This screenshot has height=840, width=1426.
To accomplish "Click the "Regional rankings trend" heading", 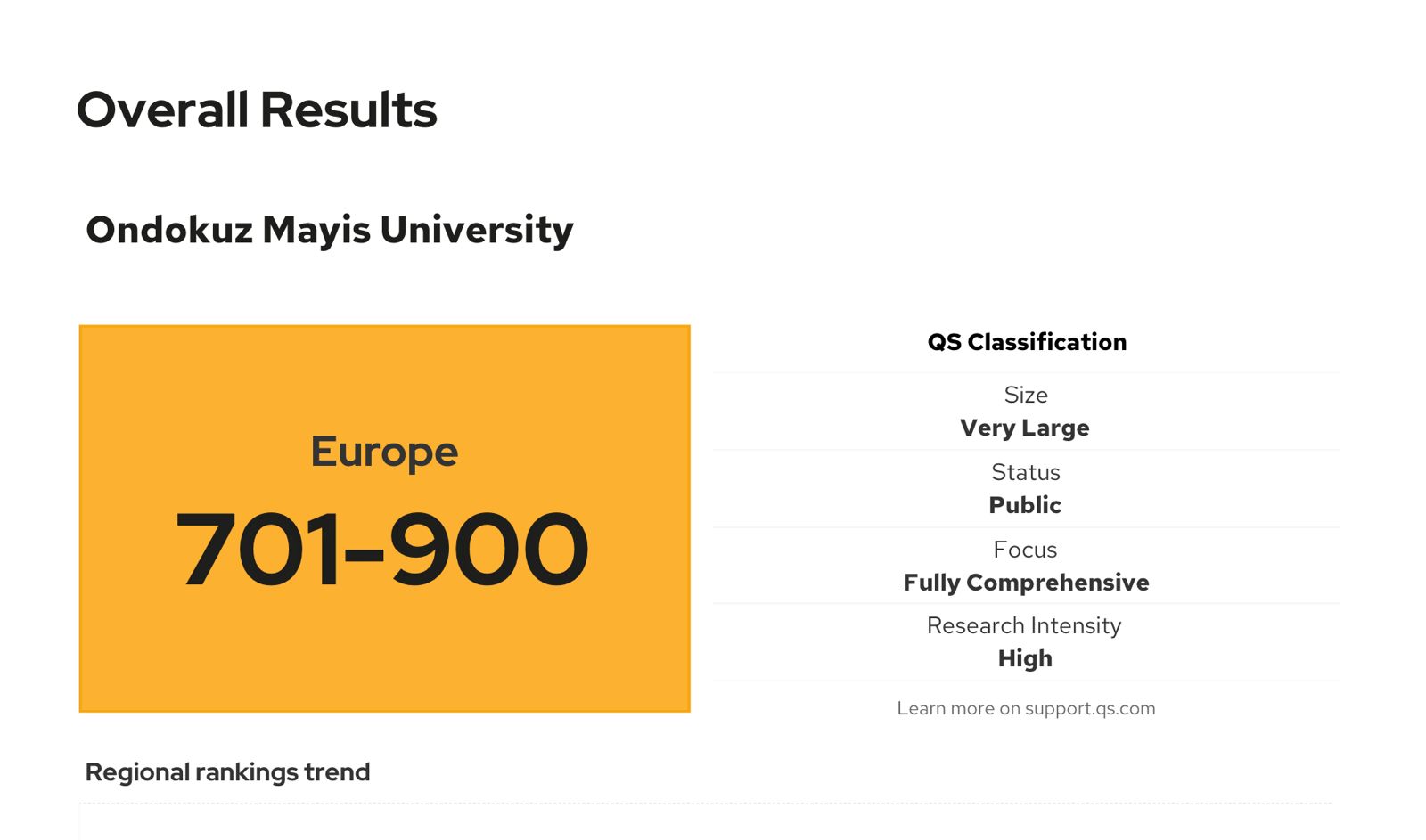I will pos(227,772).
